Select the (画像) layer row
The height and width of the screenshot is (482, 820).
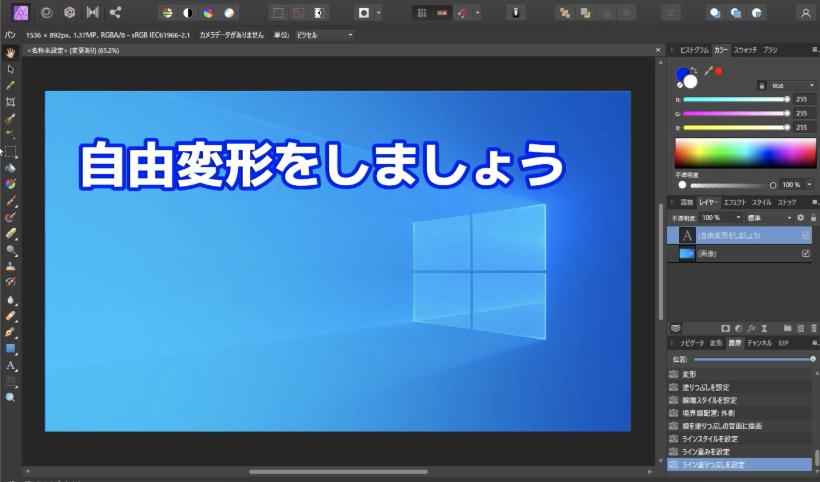739,254
